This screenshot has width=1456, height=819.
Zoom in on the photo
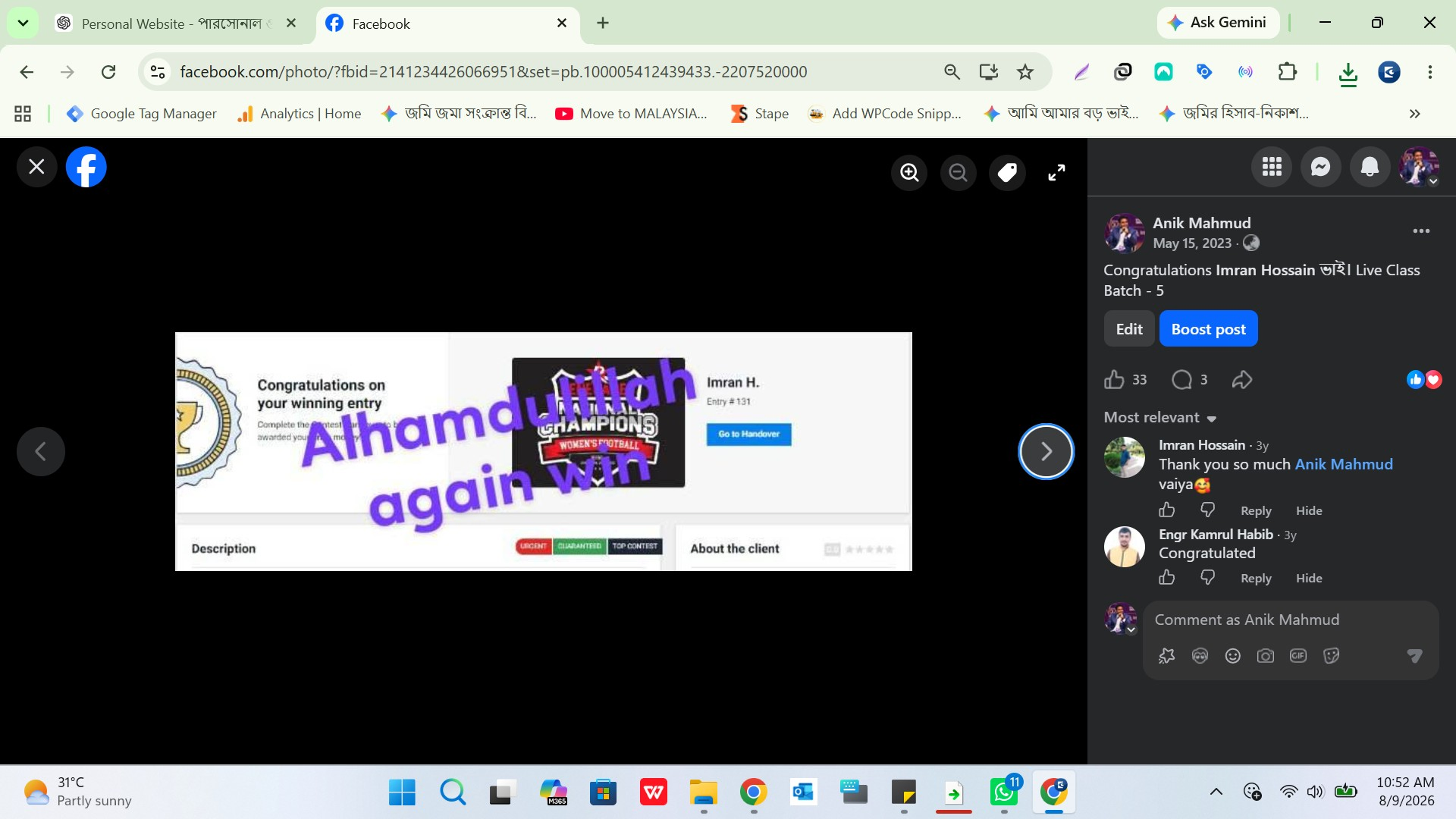(x=909, y=173)
